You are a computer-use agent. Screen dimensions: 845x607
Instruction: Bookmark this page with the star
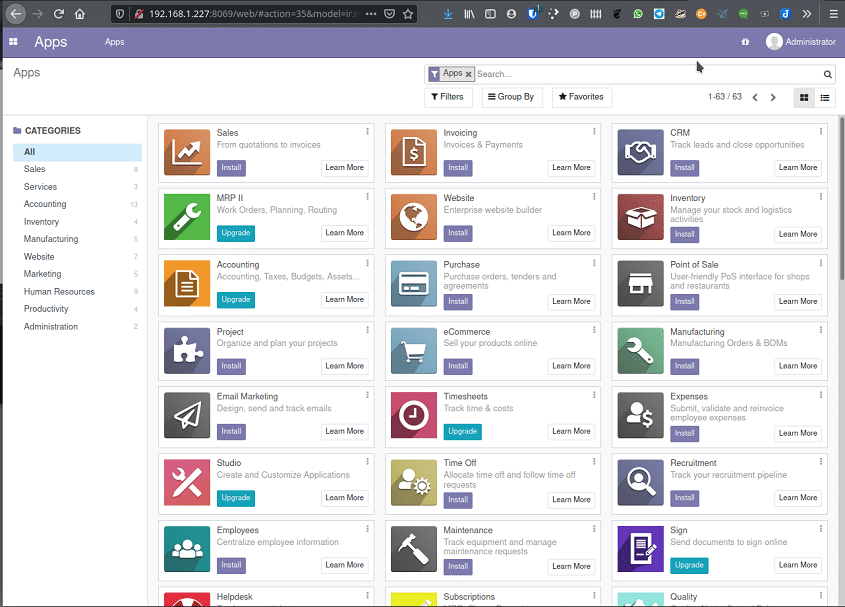click(408, 14)
